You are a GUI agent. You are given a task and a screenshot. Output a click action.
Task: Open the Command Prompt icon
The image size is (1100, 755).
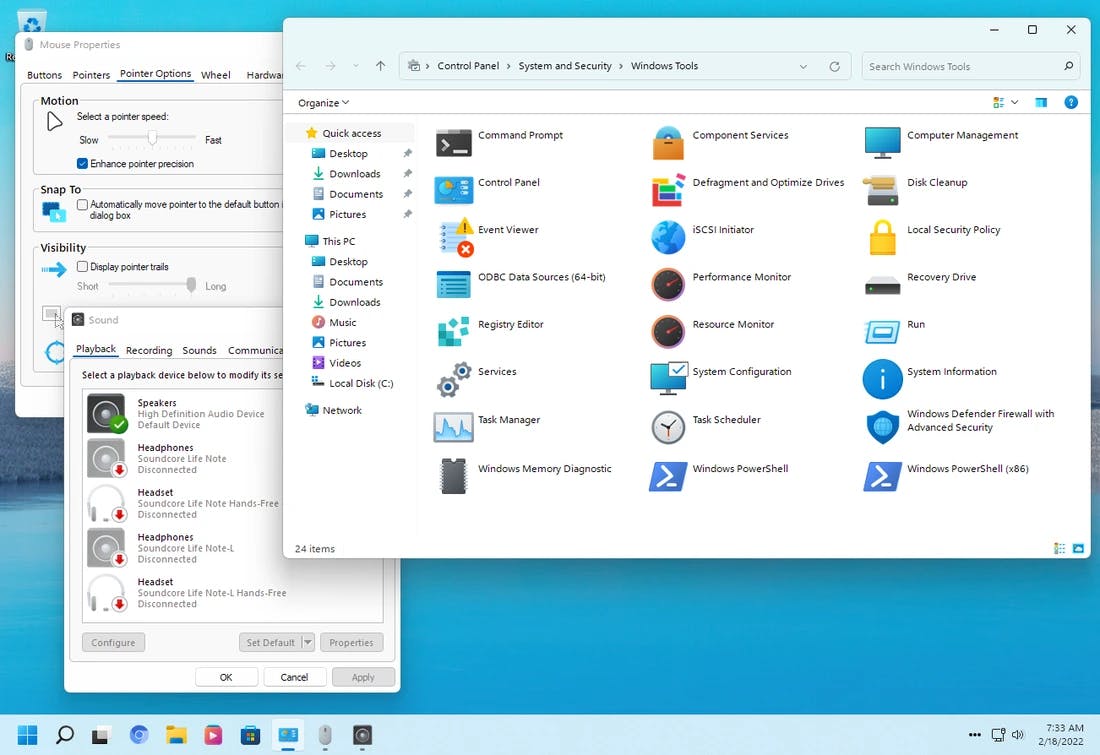pos(454,143)
